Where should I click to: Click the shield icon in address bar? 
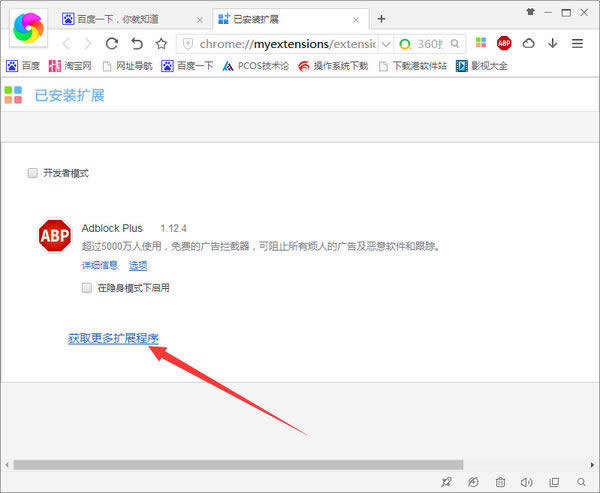[188, 44]
